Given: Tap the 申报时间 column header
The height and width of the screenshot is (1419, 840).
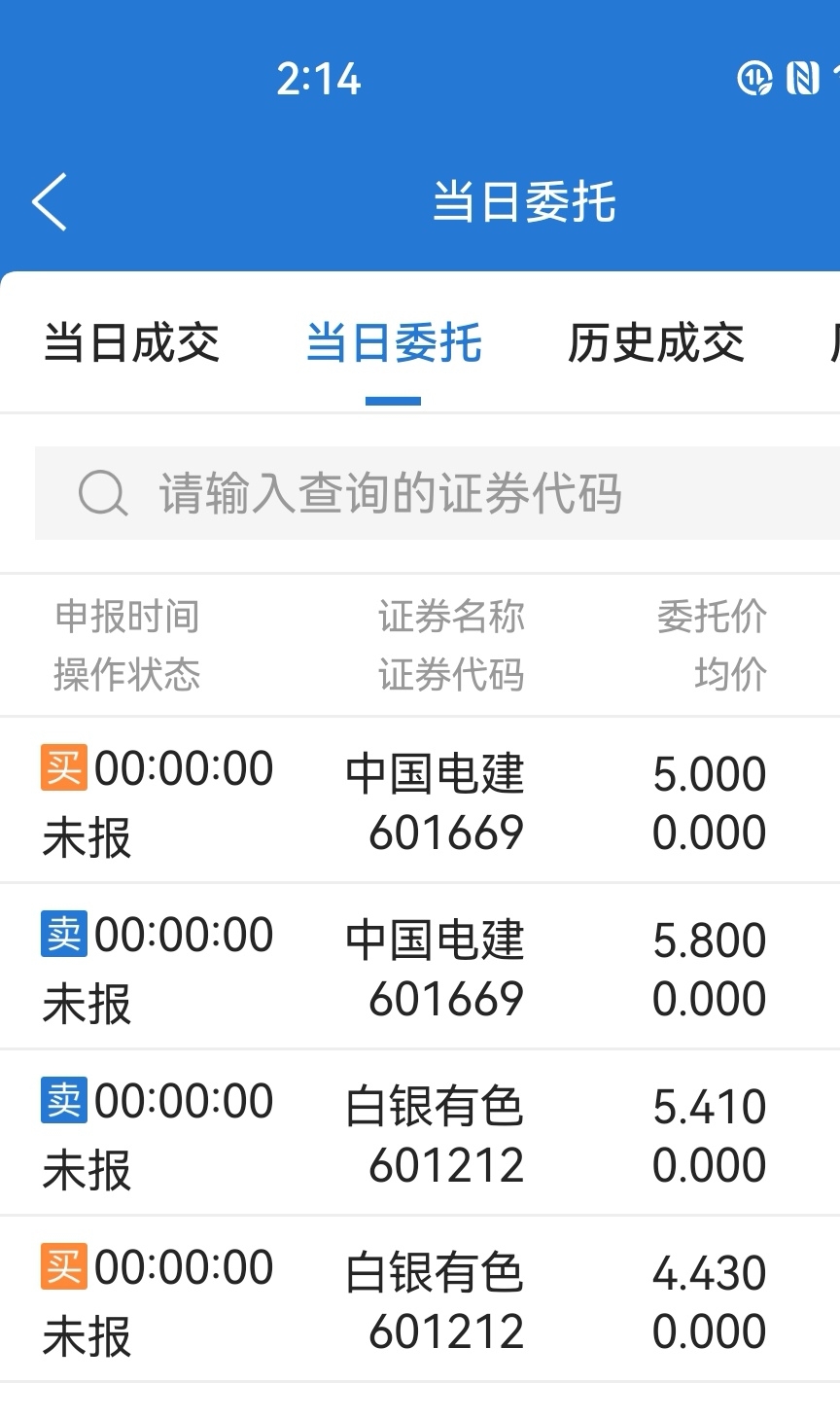Looking at the screenshot, I should (x=127, y=617).
